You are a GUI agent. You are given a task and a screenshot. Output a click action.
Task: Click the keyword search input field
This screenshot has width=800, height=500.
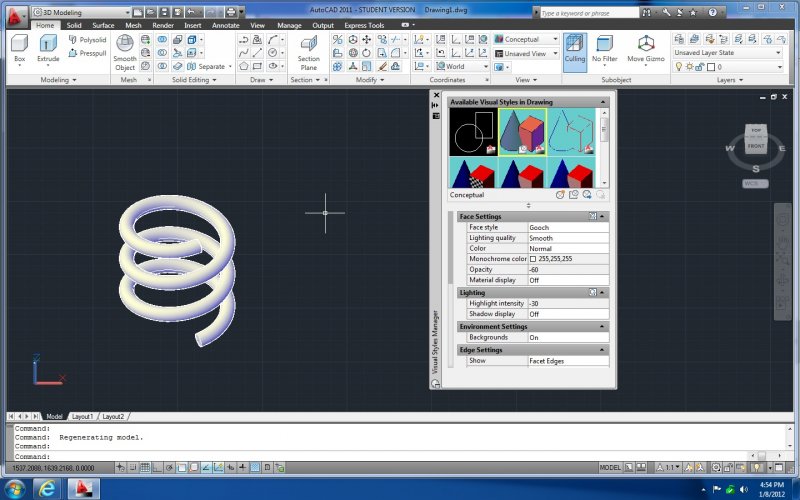[x=590, y=14]
